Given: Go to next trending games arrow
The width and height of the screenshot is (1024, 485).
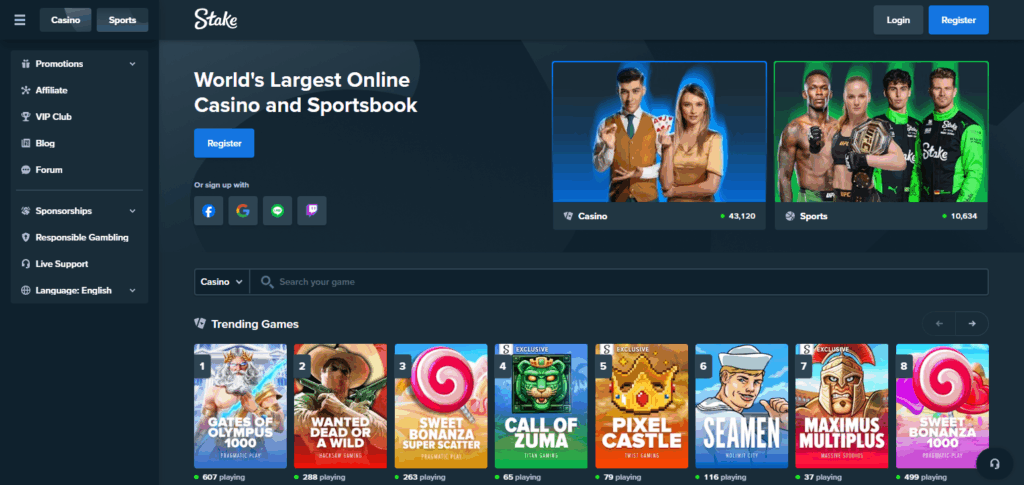Looking at the screenshot, I should click(972, 324).
